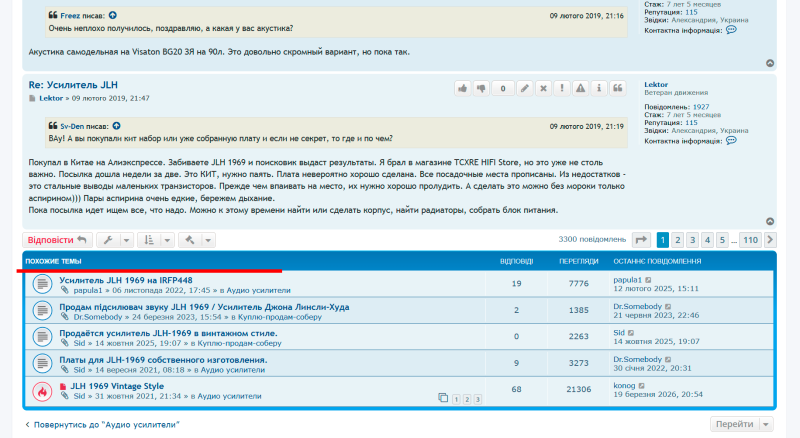Click the Відповісти reply button
The height and width of the screenshot is (438, 800).
click(57, 240)
